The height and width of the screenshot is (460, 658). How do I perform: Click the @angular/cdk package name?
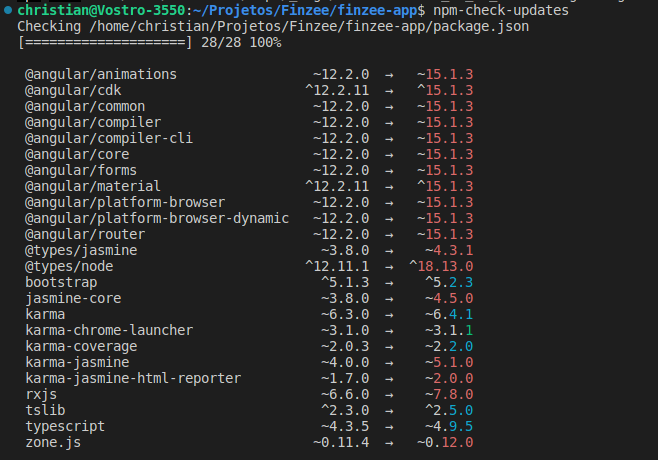(73, 90)
